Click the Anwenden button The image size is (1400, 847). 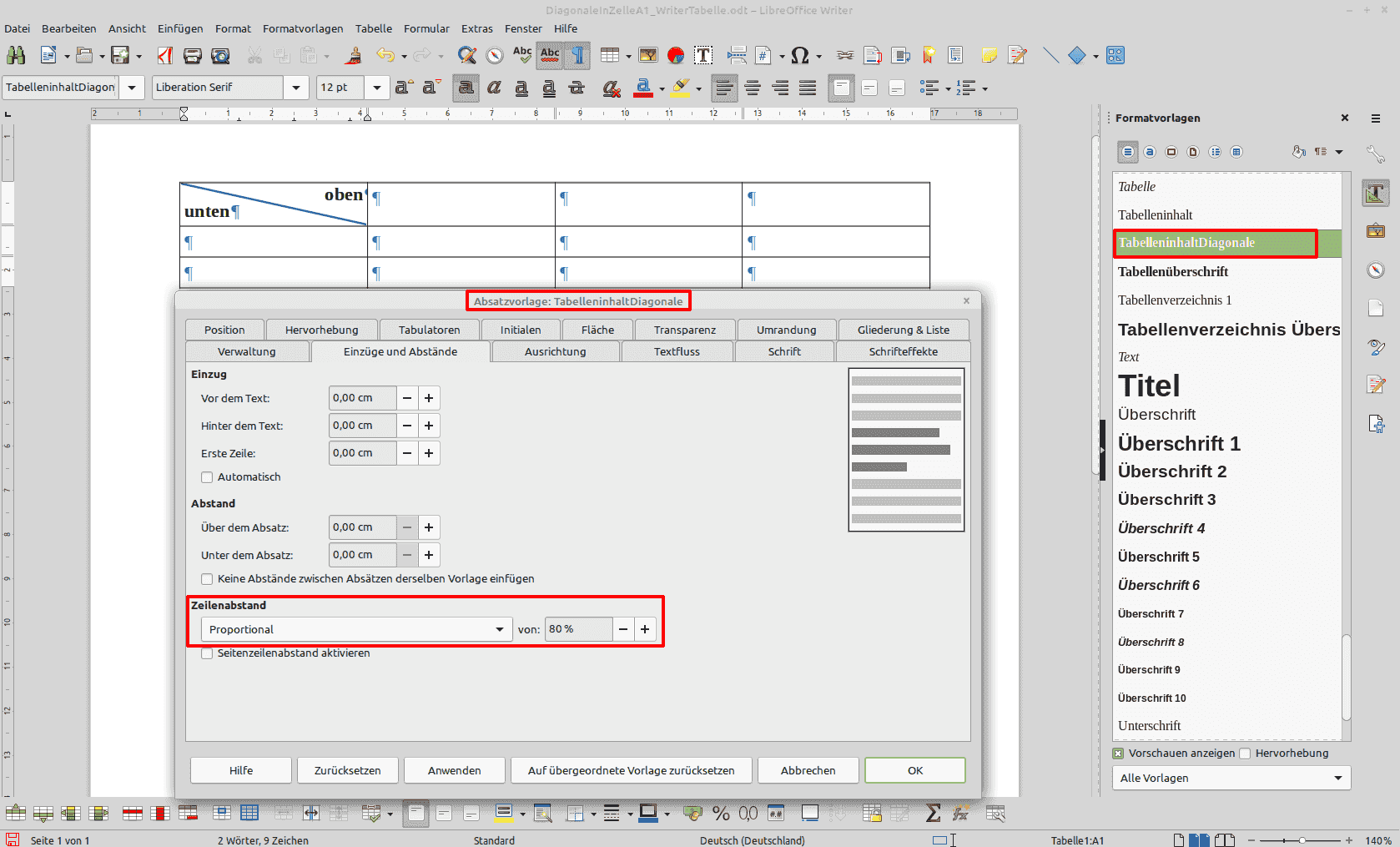pos(454,770)
